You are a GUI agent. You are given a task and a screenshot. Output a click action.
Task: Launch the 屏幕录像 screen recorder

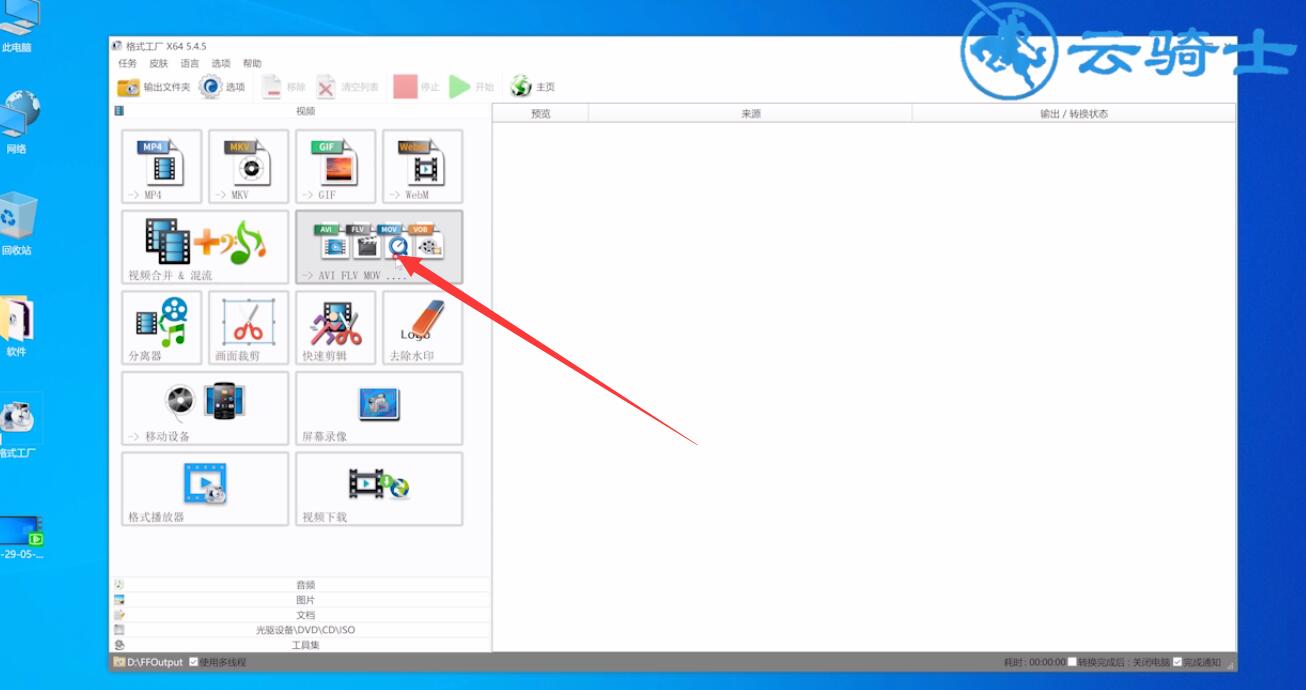[379, 409]
